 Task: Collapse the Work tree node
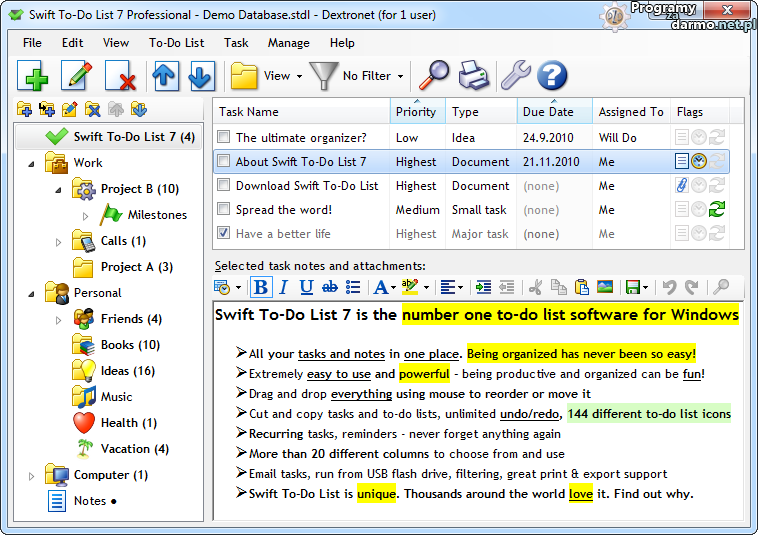point(31,163)
